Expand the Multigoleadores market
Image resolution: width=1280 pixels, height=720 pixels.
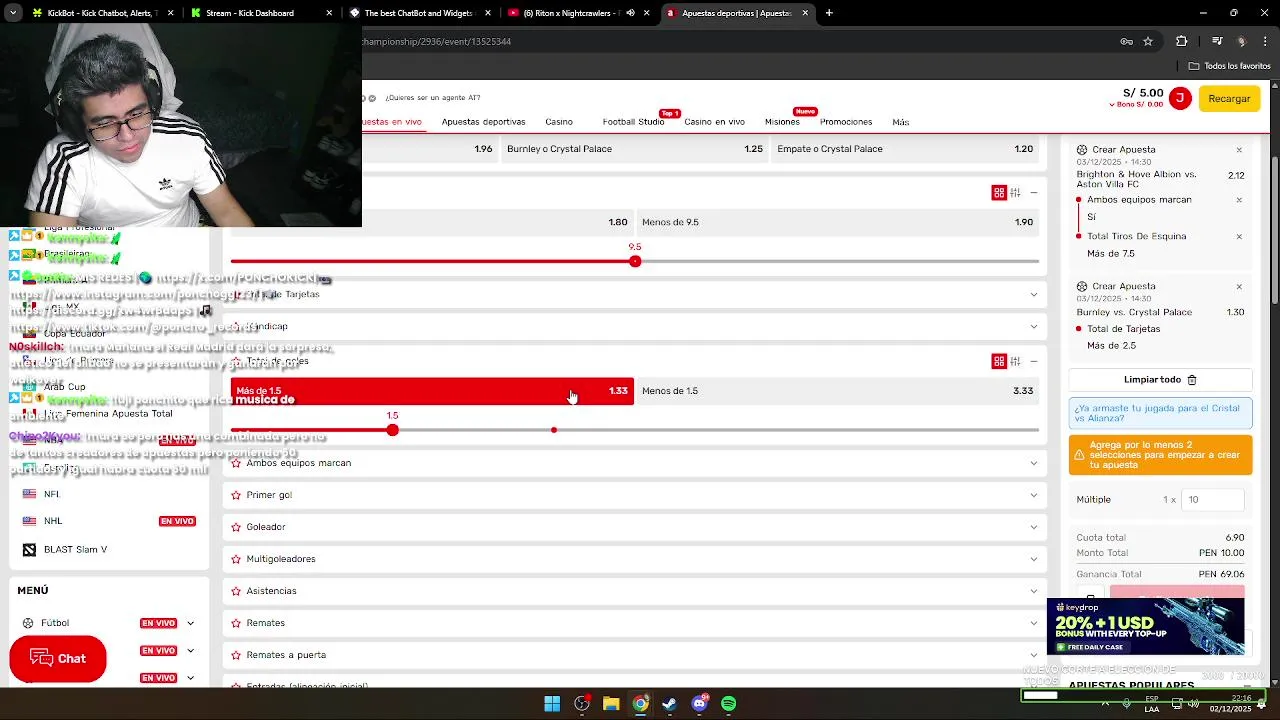(x=1033, y=559)
